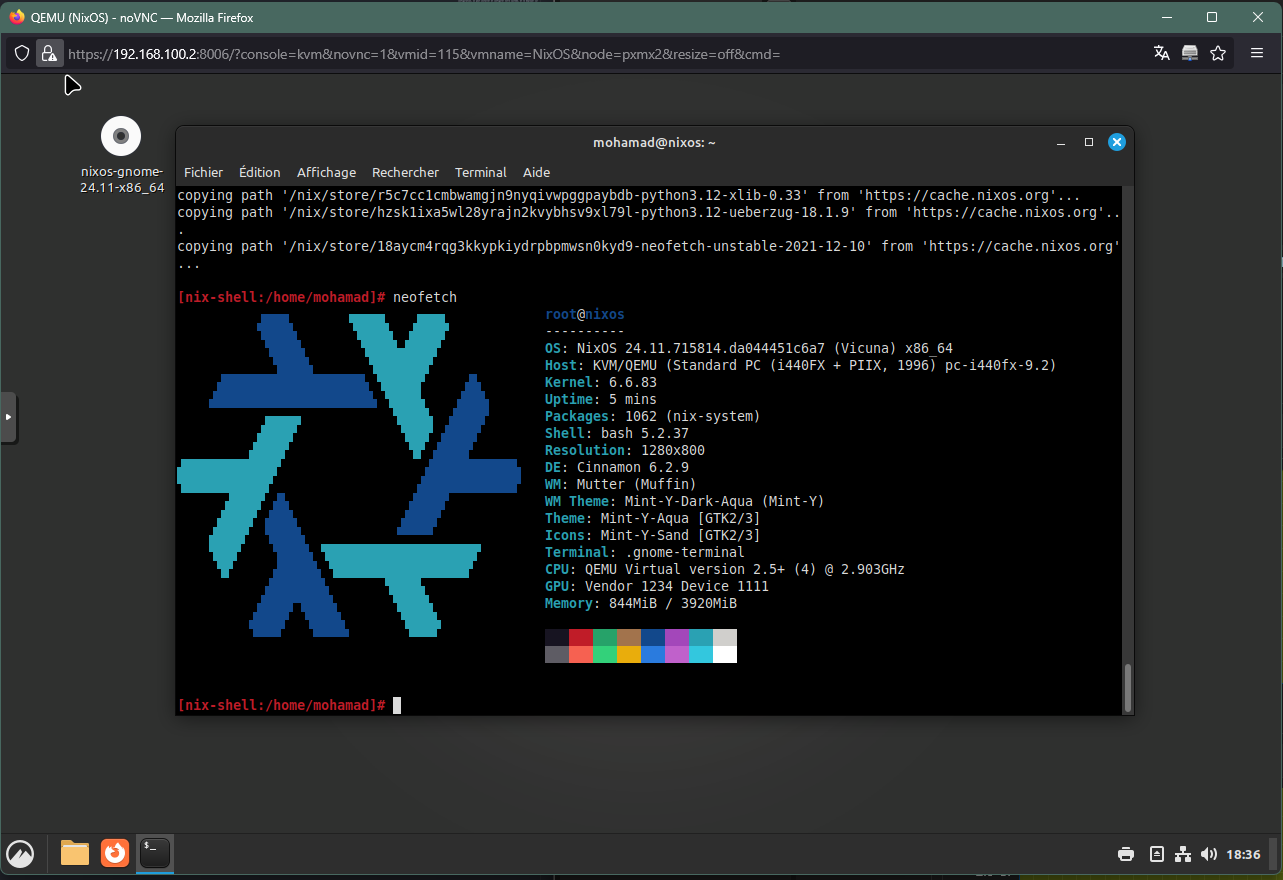Launch Firefox from the Cinnamon panel
1283x880 pixels.
tap(115, 853)
